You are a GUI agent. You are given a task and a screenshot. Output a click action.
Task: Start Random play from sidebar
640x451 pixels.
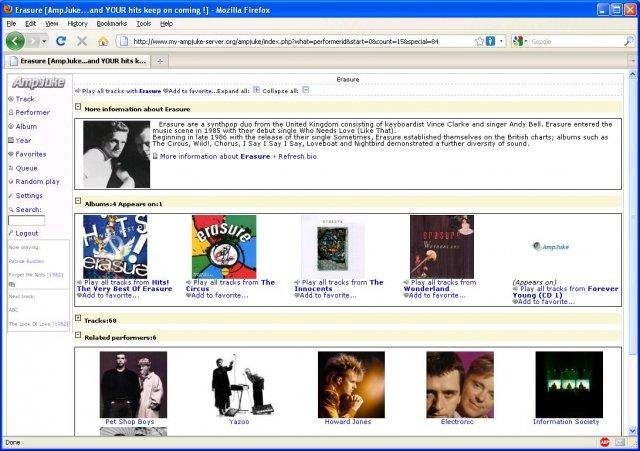[x=38, y=181]
